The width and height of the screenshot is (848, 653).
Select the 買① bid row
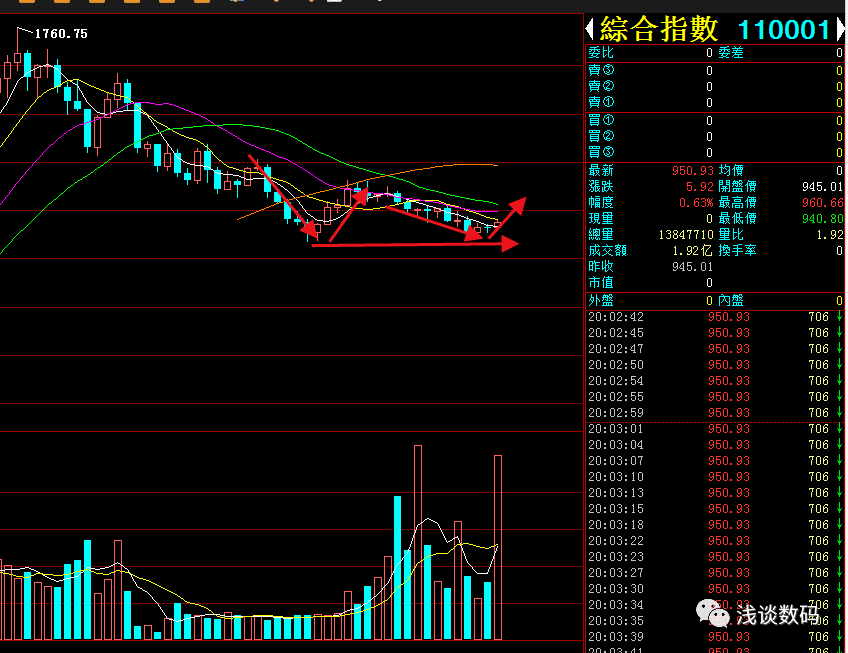(x=715, y=120)
